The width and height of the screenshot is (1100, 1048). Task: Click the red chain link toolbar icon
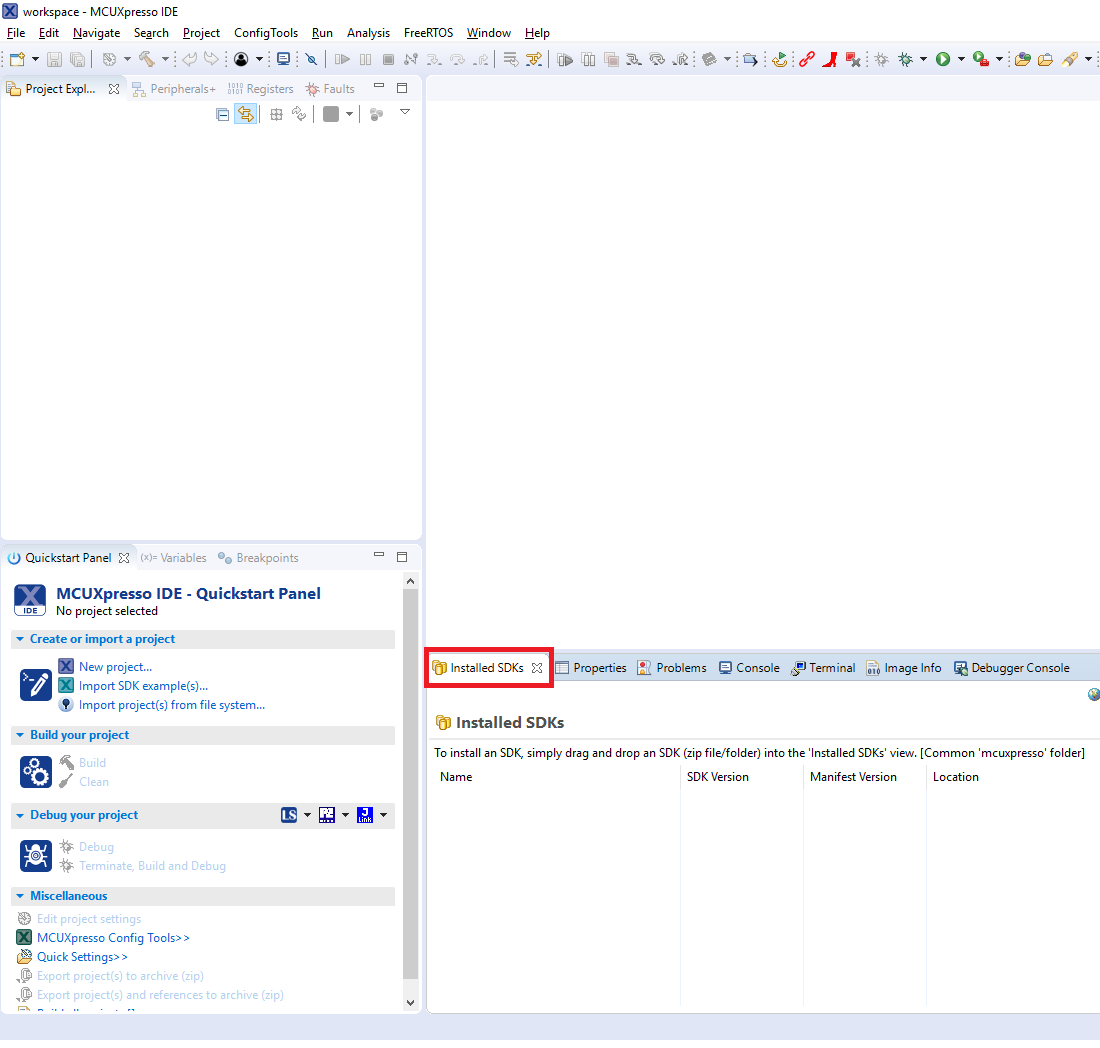coord(807,60)
